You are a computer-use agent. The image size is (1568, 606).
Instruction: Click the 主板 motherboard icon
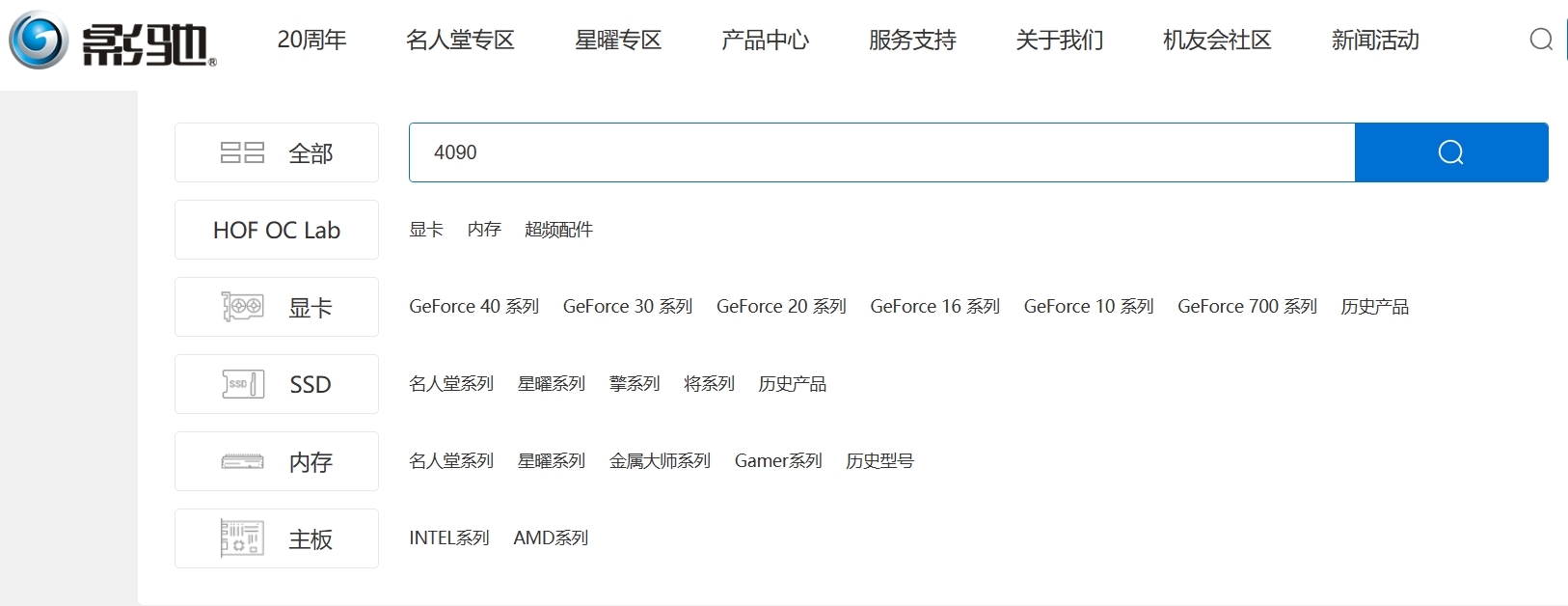pyautogui.click(x=242, y=538)
